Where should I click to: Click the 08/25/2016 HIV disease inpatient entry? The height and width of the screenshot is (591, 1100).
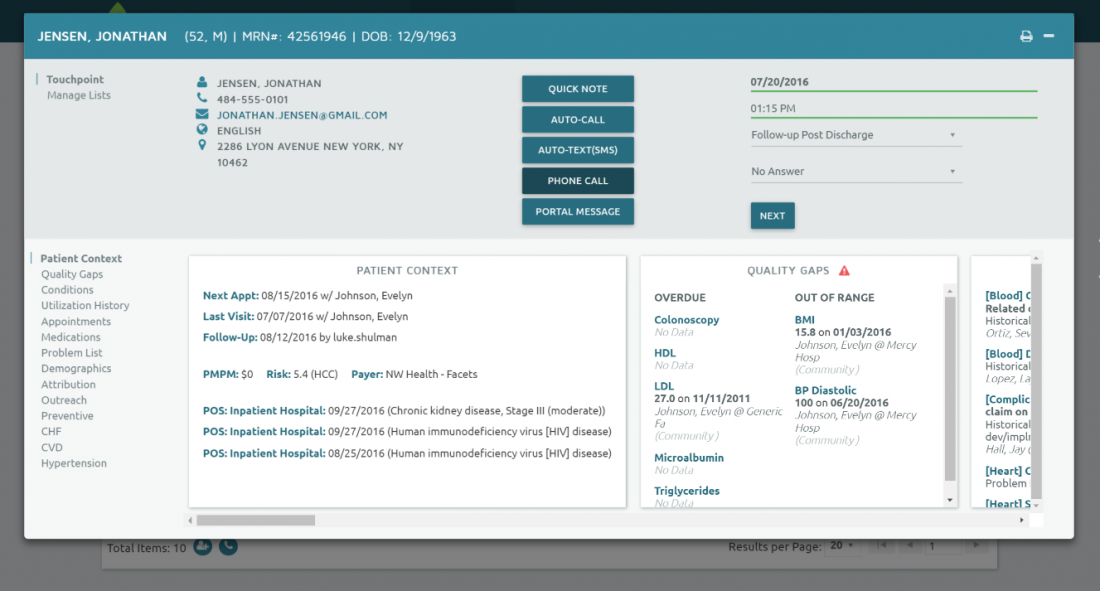pos(407,453)
